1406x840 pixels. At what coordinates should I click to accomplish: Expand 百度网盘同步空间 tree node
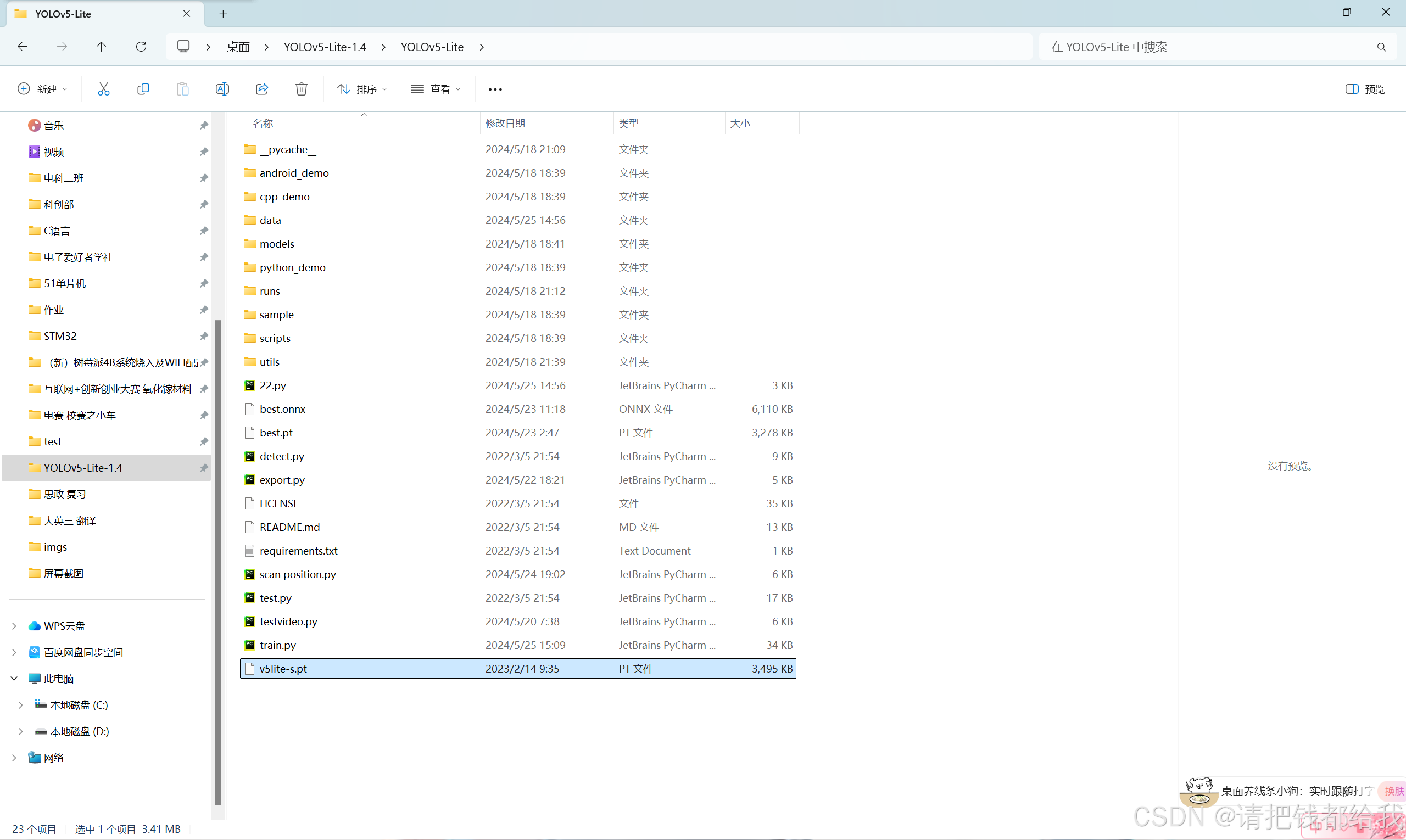click(14, 653)
